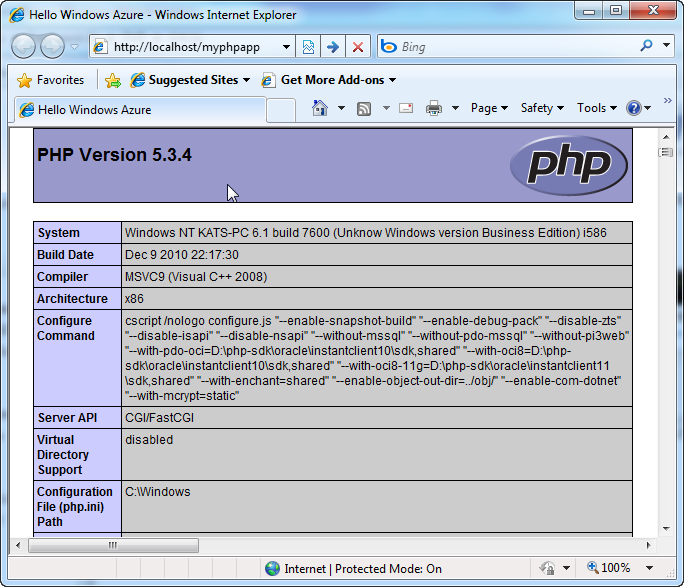684x587 pixels.
Task: Expand the command bar overflow chevron
Action: tap(667, 101)
